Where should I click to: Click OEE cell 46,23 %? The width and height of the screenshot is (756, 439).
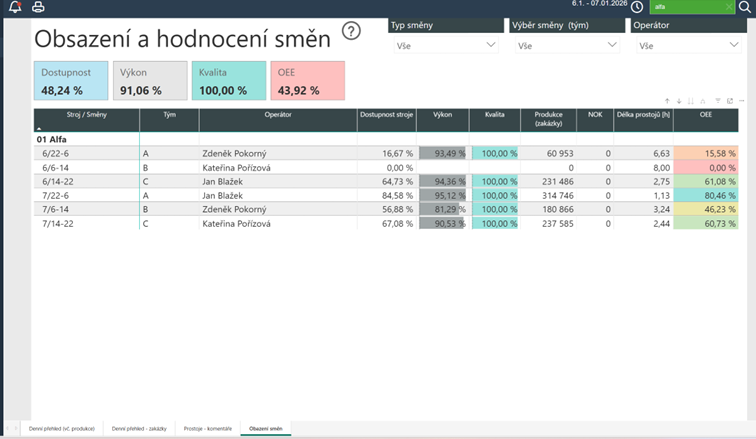pyautogui.click(x=706, y=210)
